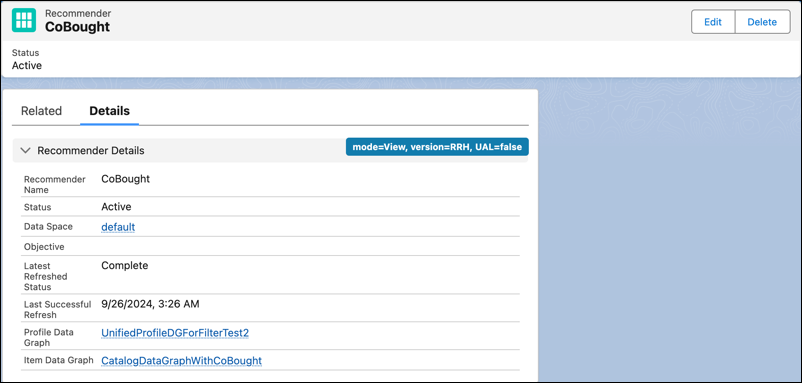Open CatalogDataGraphWithCoBought link
The width and height of the screenshot is (802, 383).
click(182, 361)
